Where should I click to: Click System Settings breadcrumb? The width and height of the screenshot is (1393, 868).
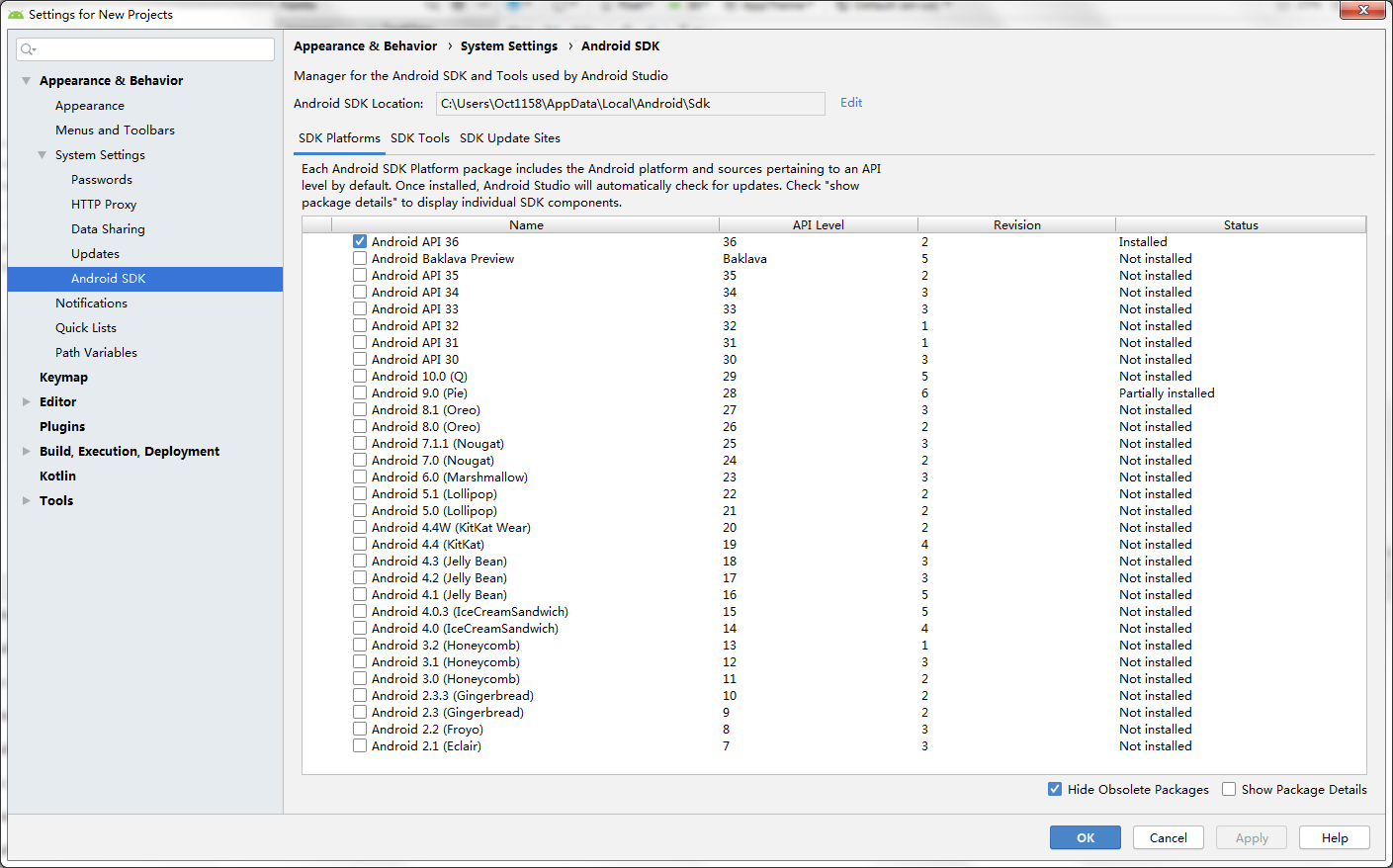(x=509, y=46)
